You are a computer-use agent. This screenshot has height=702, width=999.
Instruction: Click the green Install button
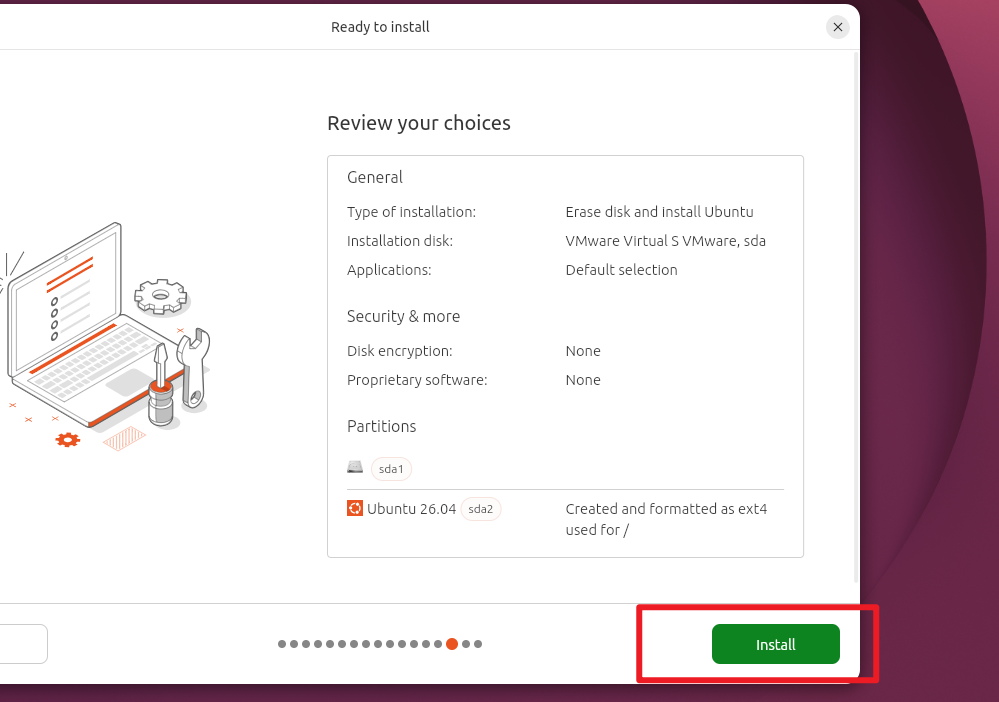pyautogui.click(x=775, y=644)
